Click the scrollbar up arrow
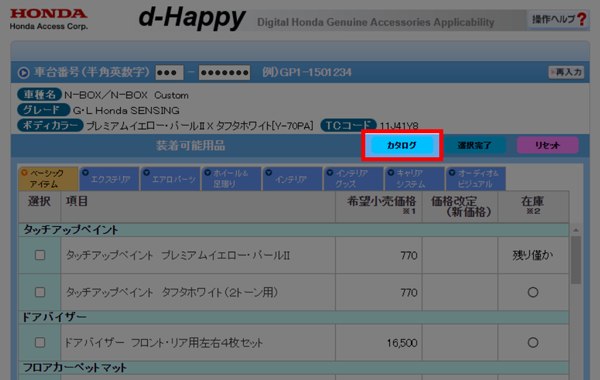600x380 pixels. click(x=576, y=230)
